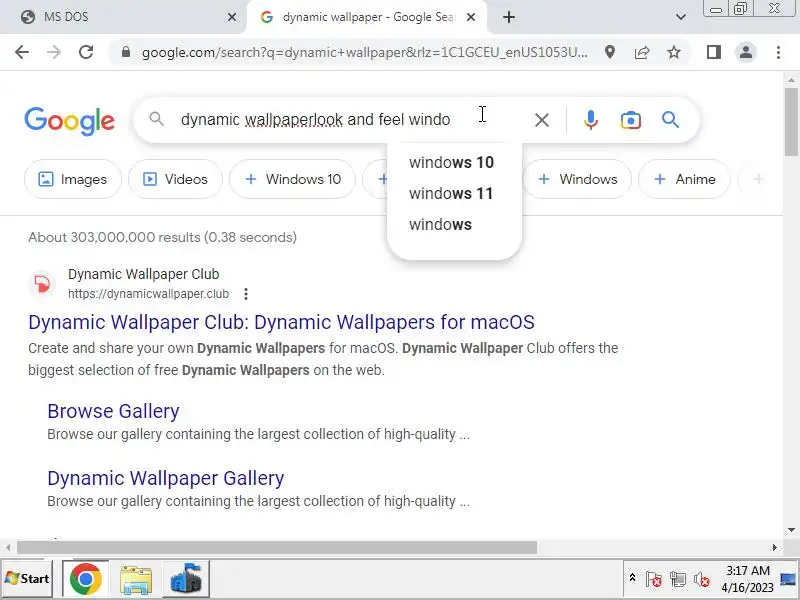Open the site info lock icon
Viewport: 800px width, 600px height.
(x=126, y=52)
